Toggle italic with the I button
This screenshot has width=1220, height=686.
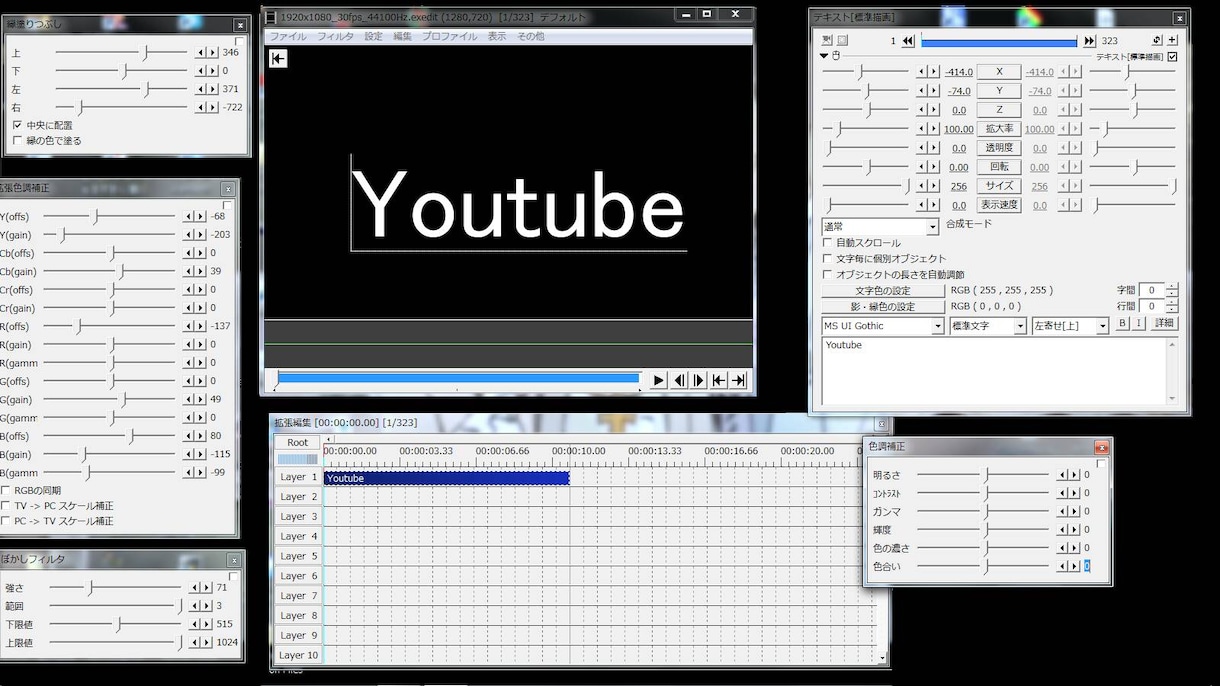(x=1138, y=323)
